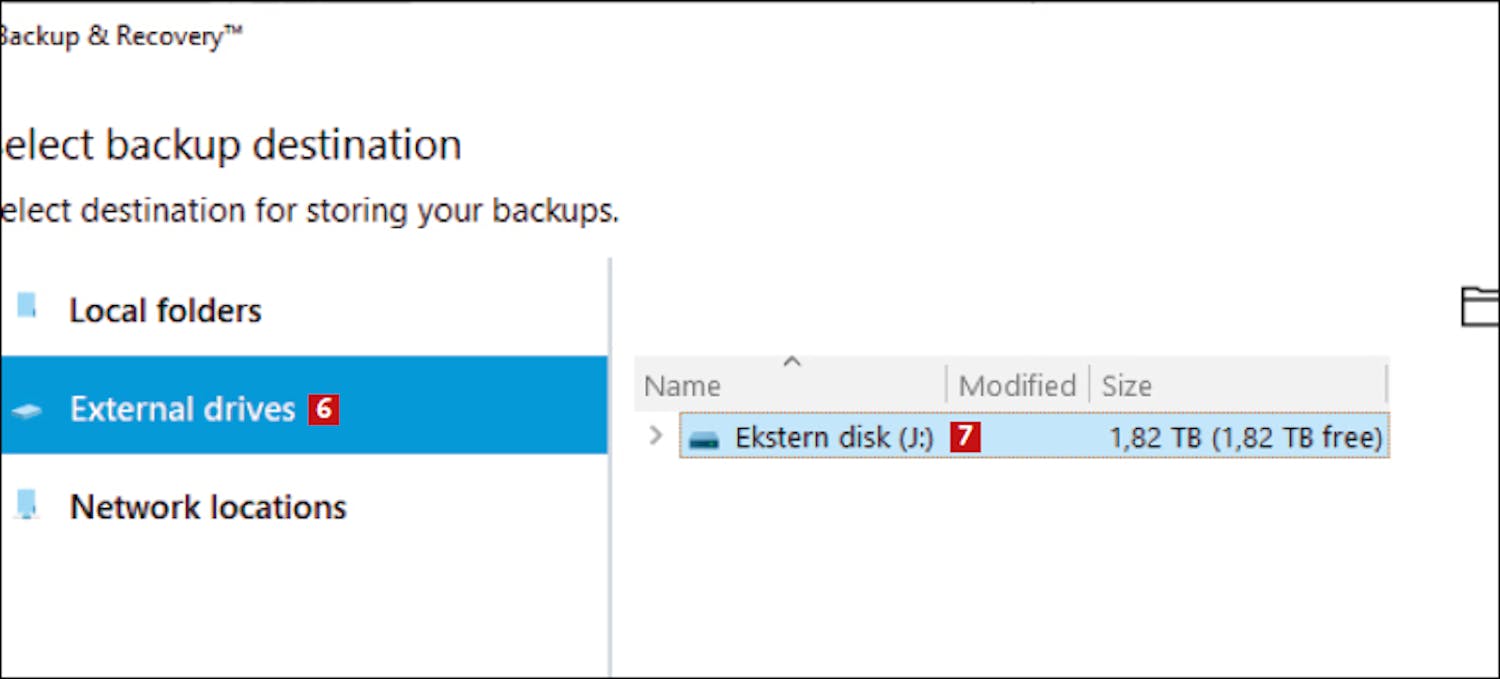Choose the External drives label

pyautogui.click(x=183, y=409)
